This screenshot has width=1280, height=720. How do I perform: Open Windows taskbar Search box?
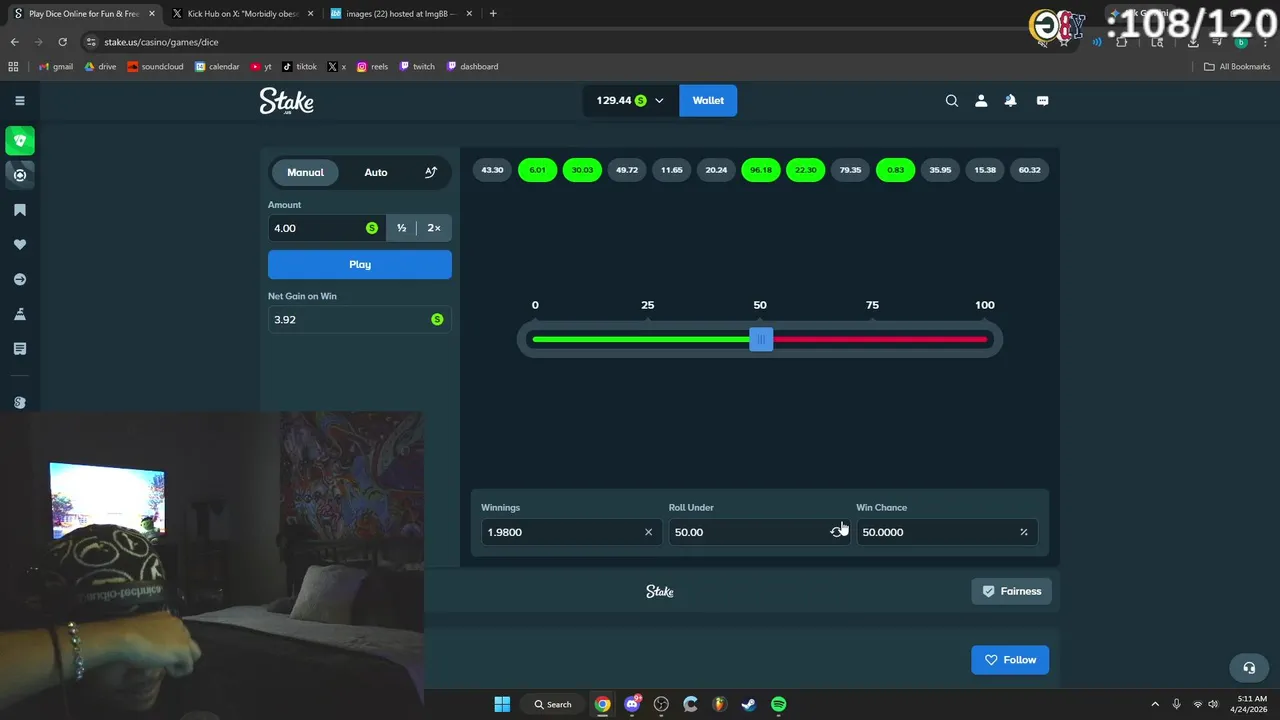[553, 704]
